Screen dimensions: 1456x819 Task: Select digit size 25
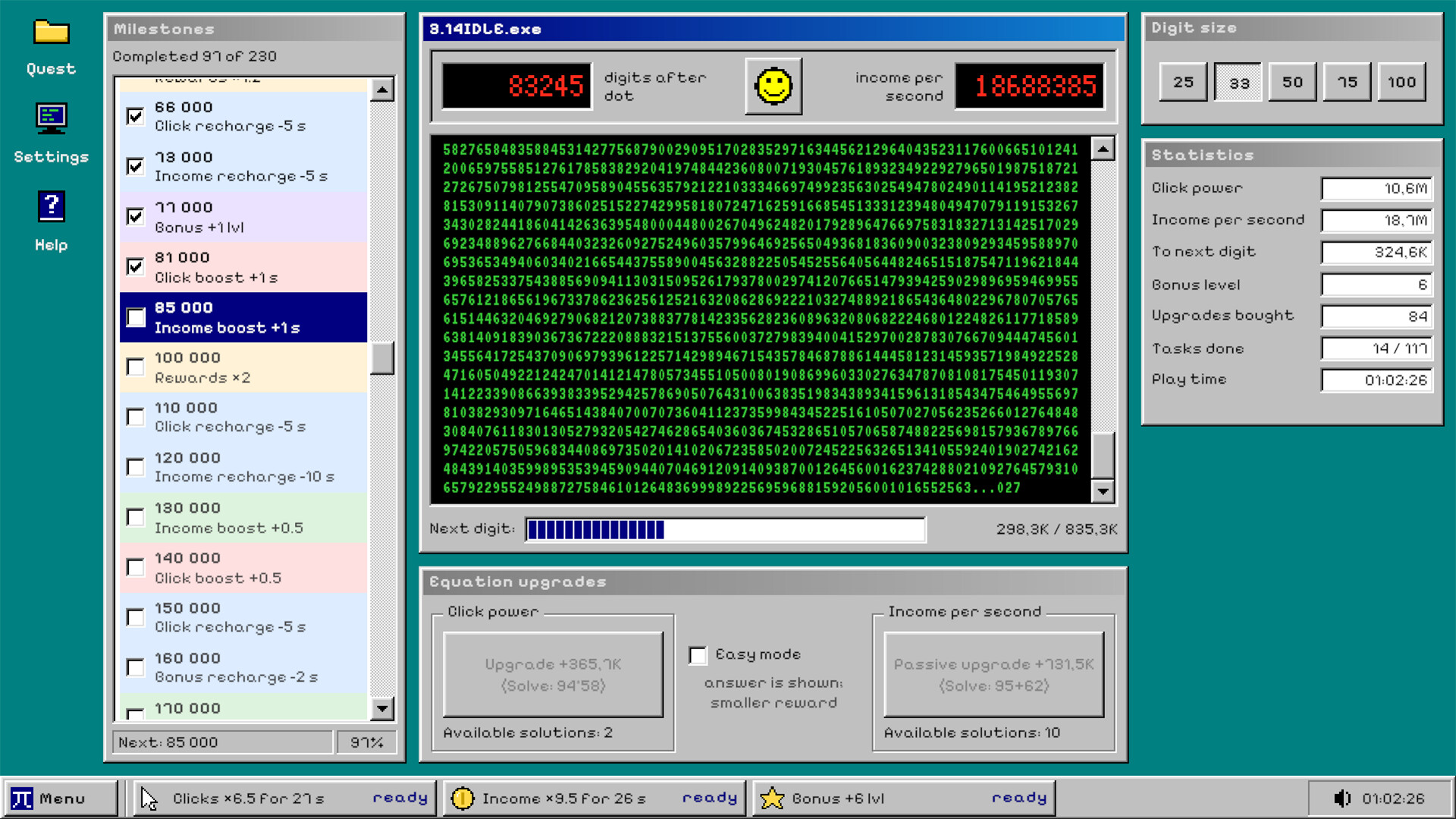1183,82
